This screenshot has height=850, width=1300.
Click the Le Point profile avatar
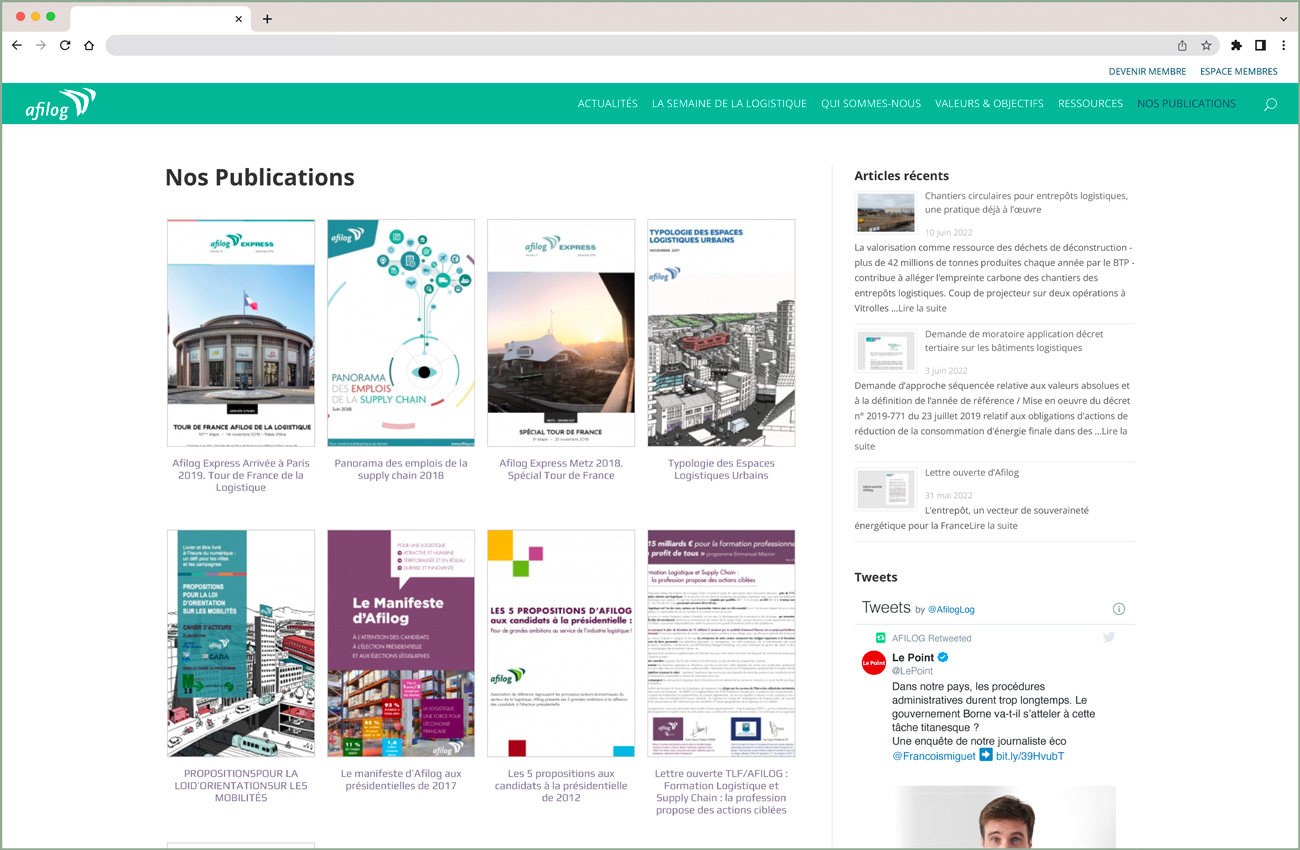(874, 663)
